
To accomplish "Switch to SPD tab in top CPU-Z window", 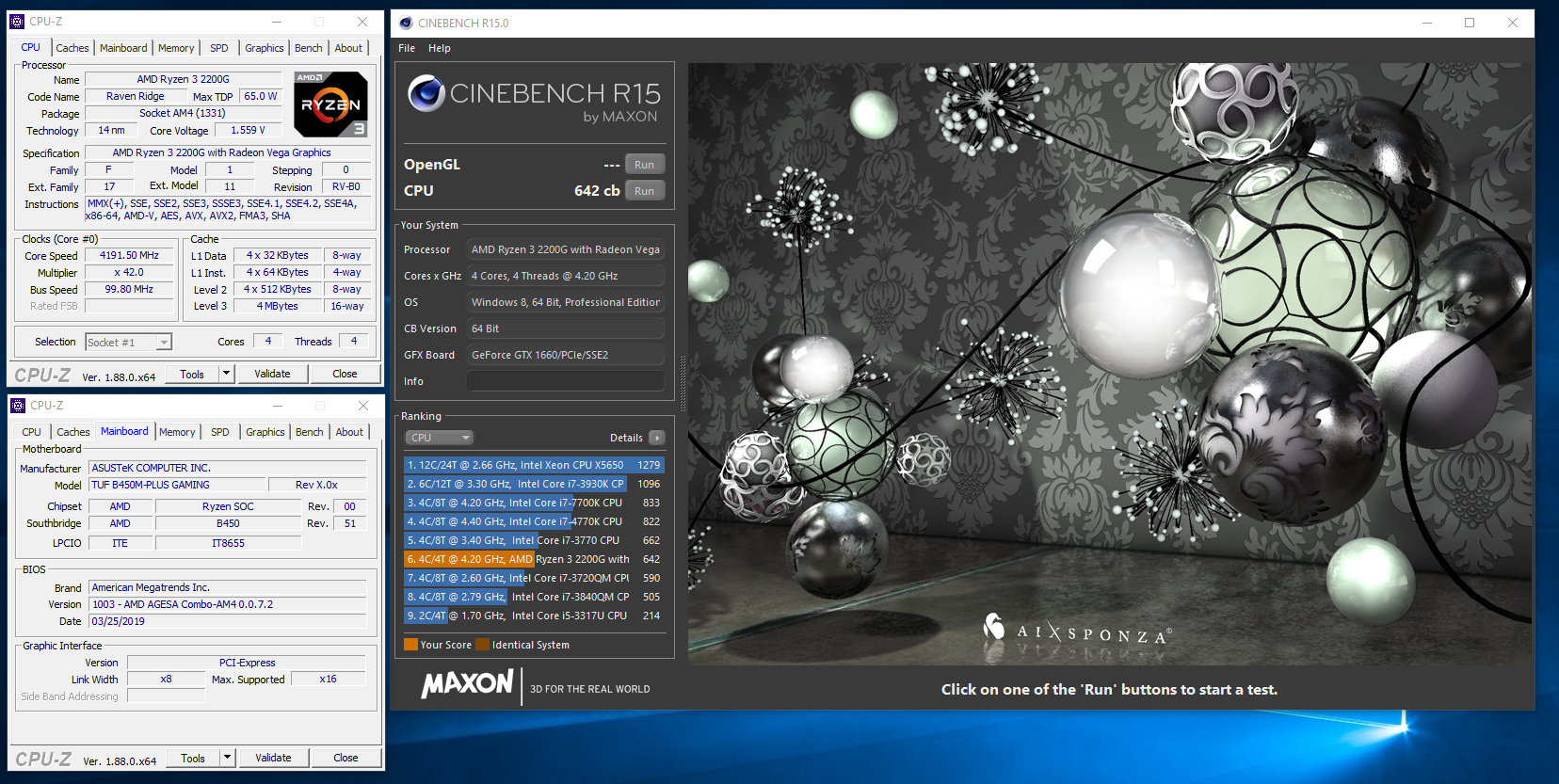I will tap(219, 48).
